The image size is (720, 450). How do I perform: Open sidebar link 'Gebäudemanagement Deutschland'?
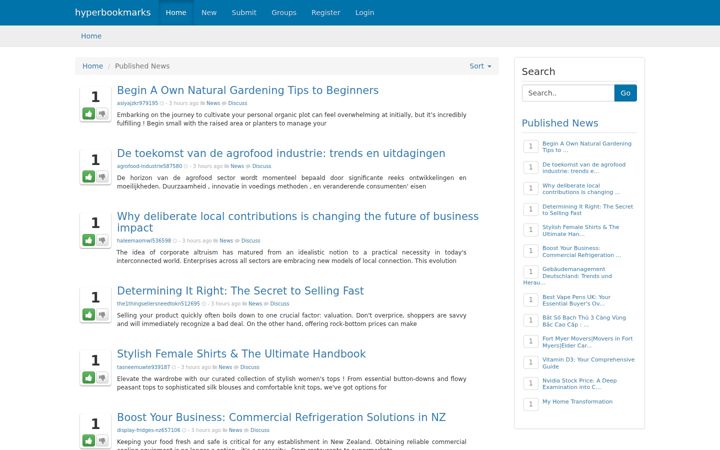click(577, 276)
